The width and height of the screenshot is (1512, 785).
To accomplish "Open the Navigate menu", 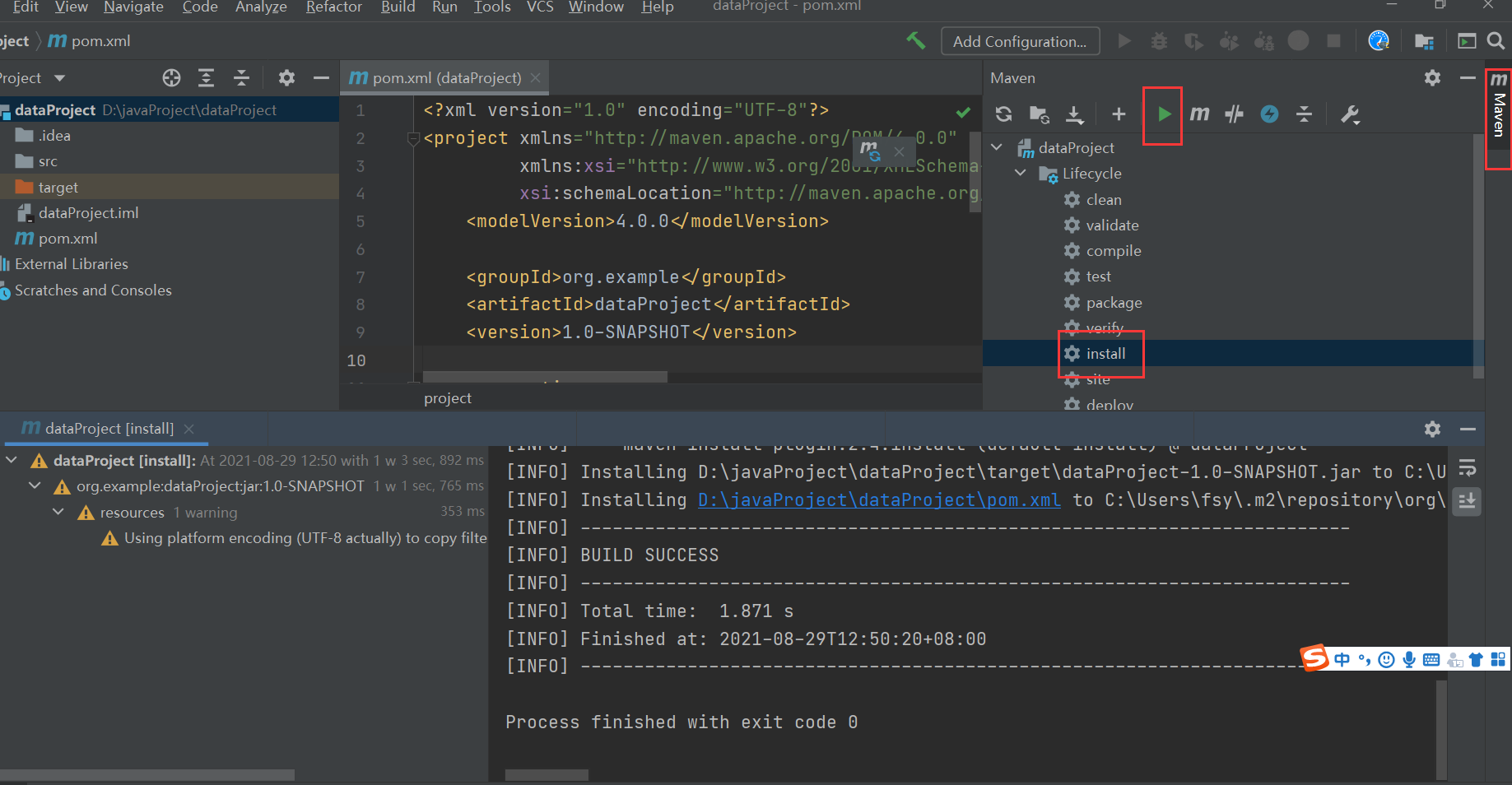I will click(x=133, y=7).
